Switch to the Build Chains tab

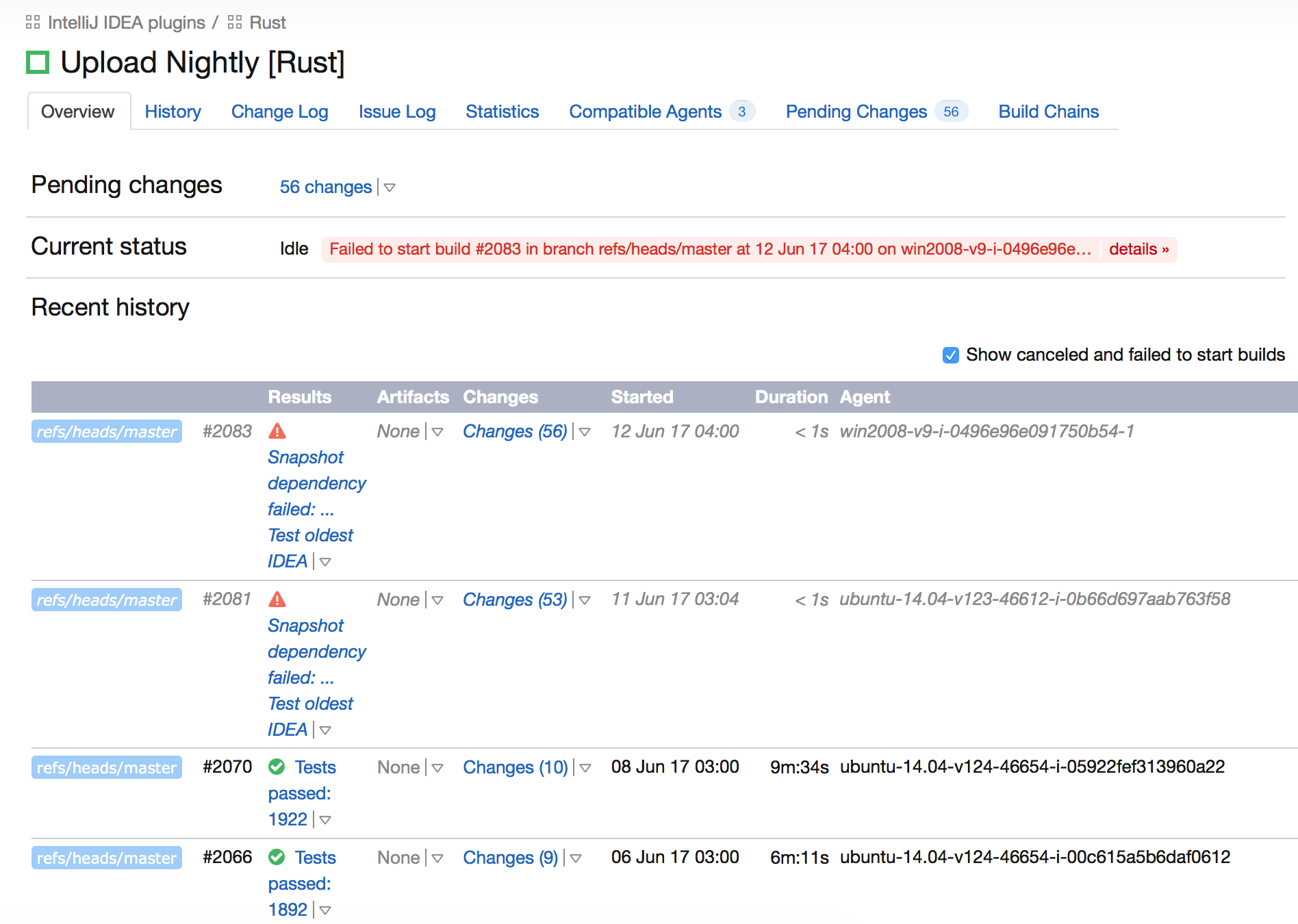tap(1048, 111)
